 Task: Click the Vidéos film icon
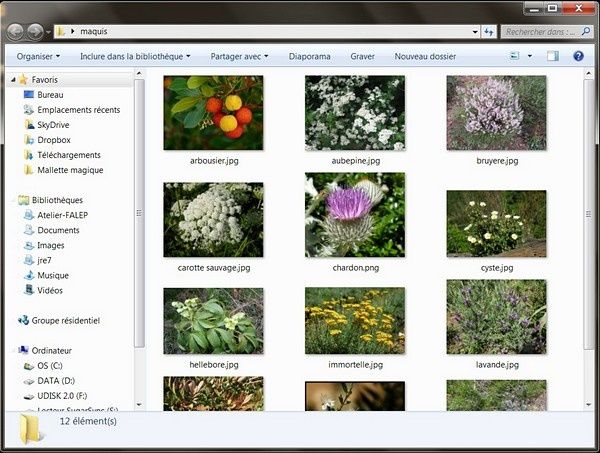pos(29,290)
